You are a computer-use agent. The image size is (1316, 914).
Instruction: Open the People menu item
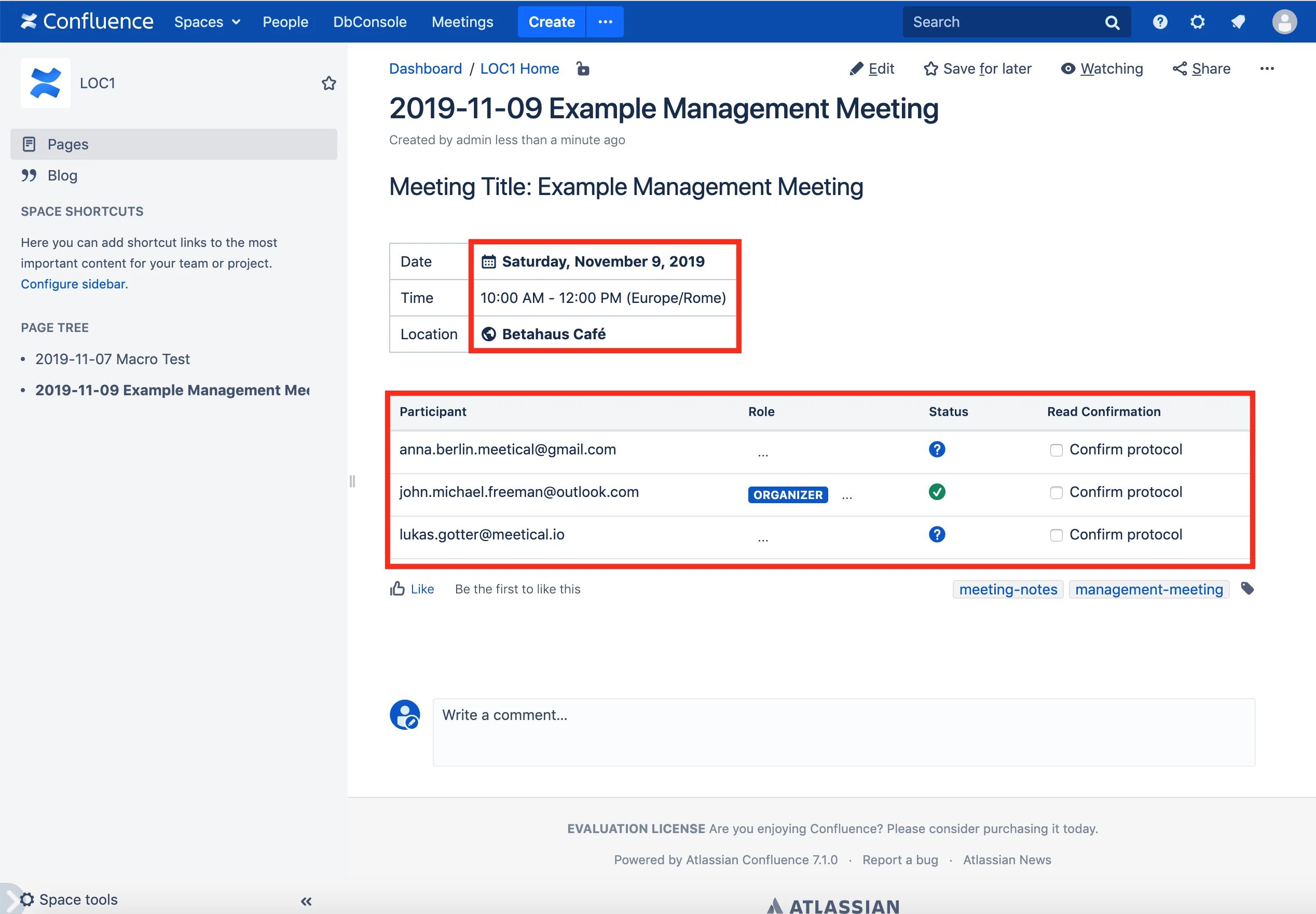click(285, 22)
